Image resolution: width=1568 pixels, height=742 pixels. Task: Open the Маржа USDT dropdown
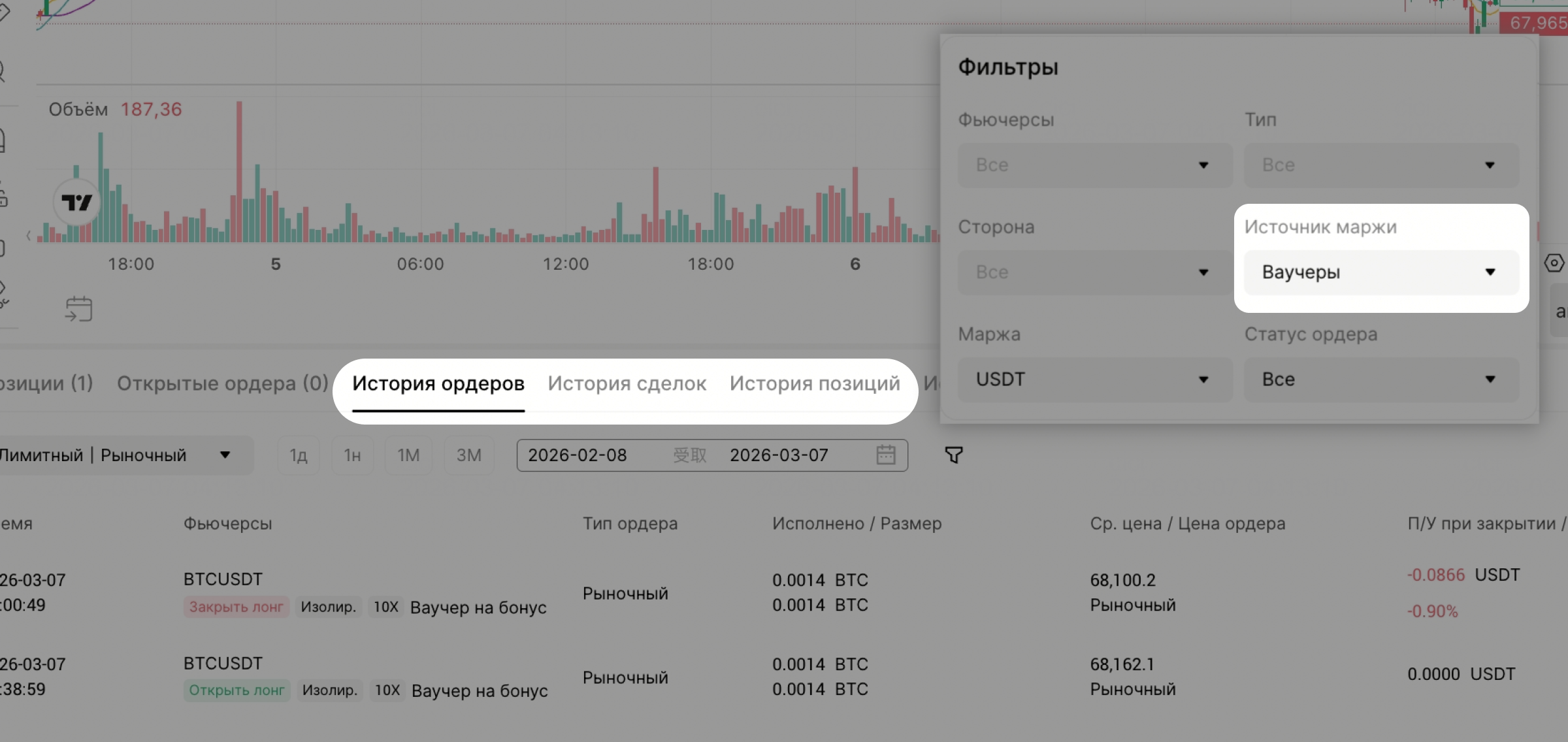click(x=1094, y=379)
